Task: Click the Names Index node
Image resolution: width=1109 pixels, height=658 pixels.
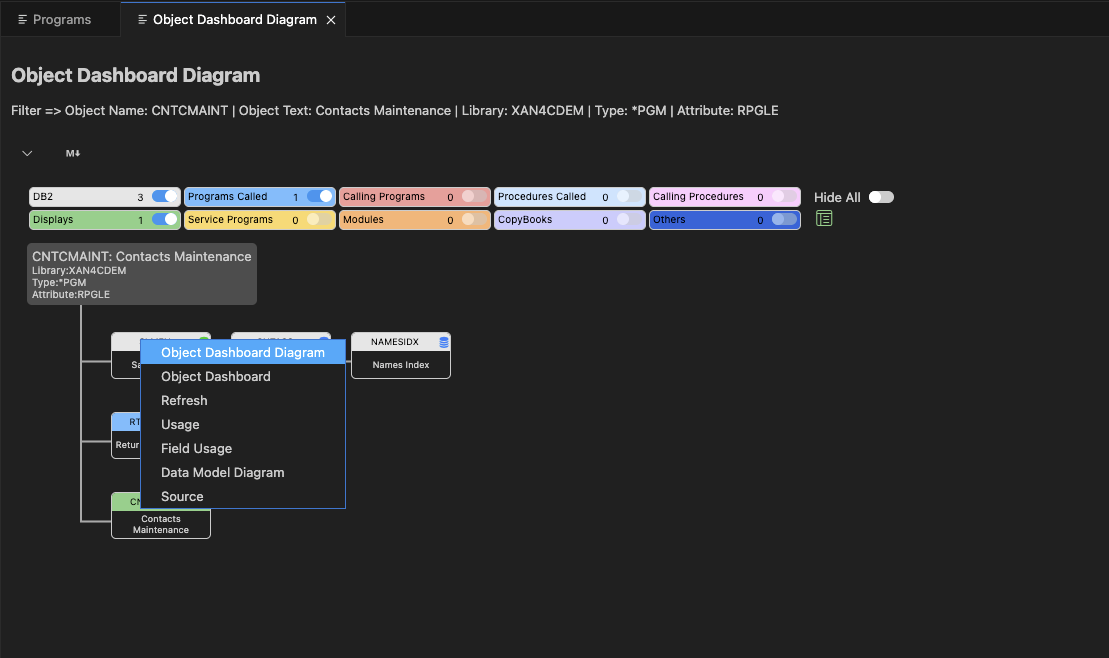Action: (x=401, y=364)
